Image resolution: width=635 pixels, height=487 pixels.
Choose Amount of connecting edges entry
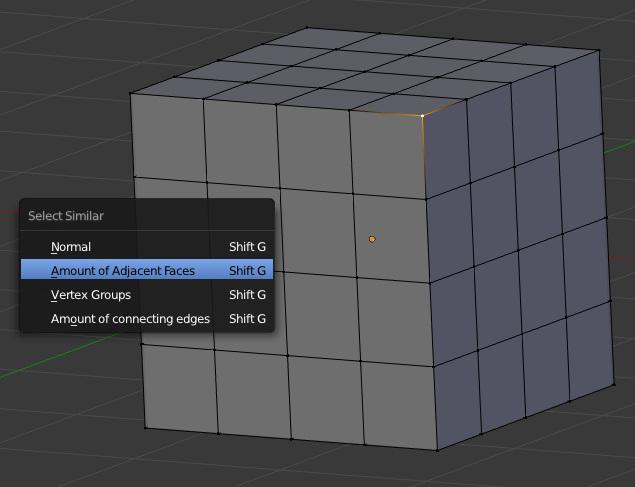click(x=147, y=319)
